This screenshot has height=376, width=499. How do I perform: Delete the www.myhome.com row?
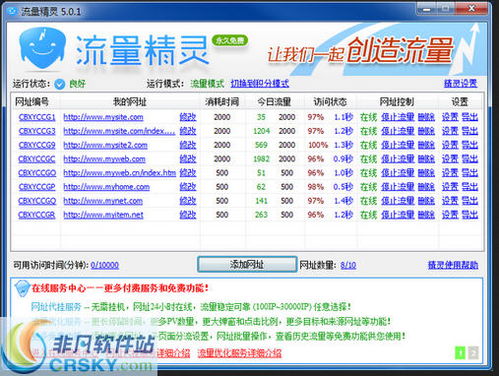(x=426, y=187)
